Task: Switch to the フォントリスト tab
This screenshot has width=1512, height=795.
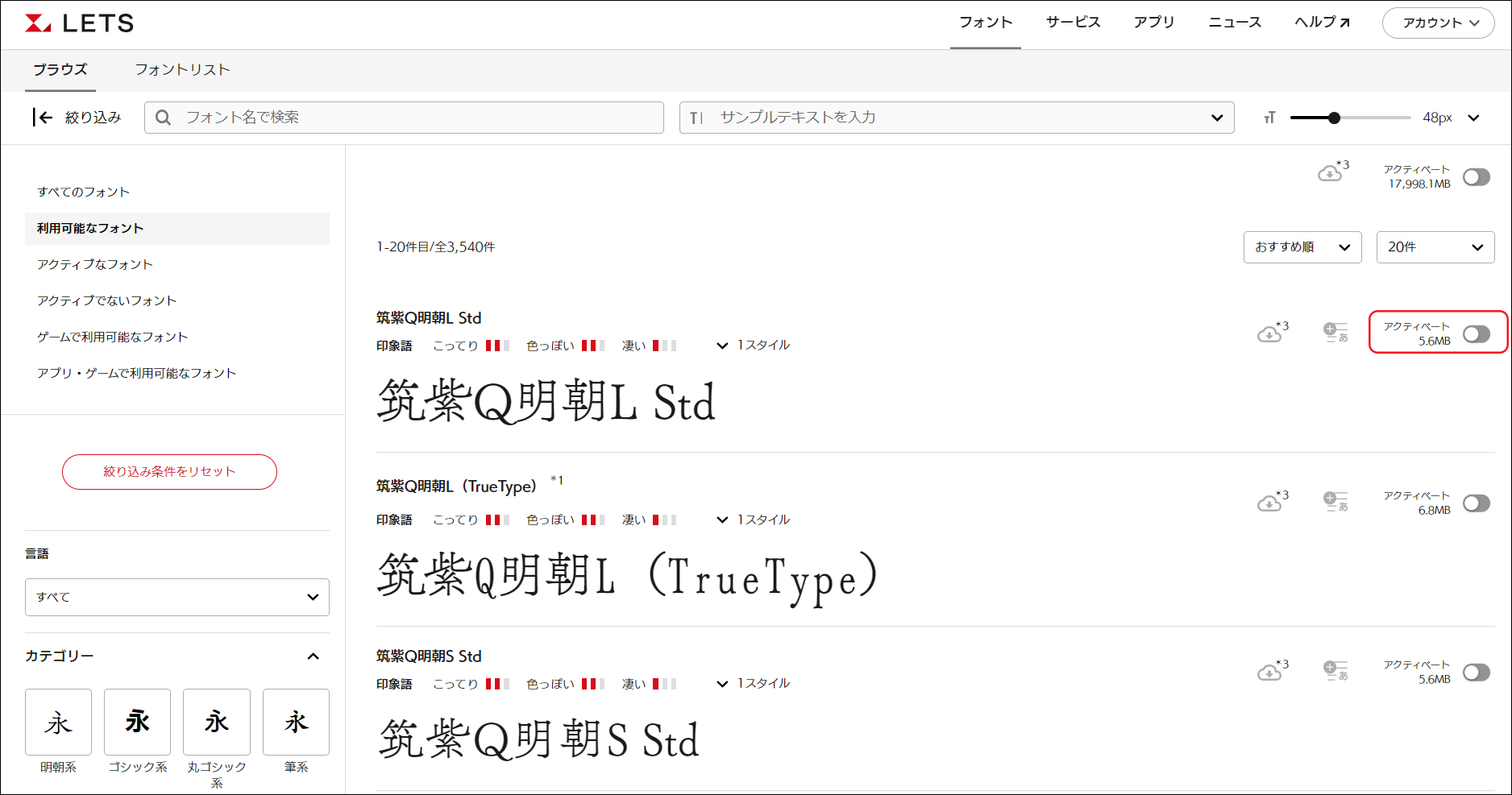Action: (x=182, y=70)
